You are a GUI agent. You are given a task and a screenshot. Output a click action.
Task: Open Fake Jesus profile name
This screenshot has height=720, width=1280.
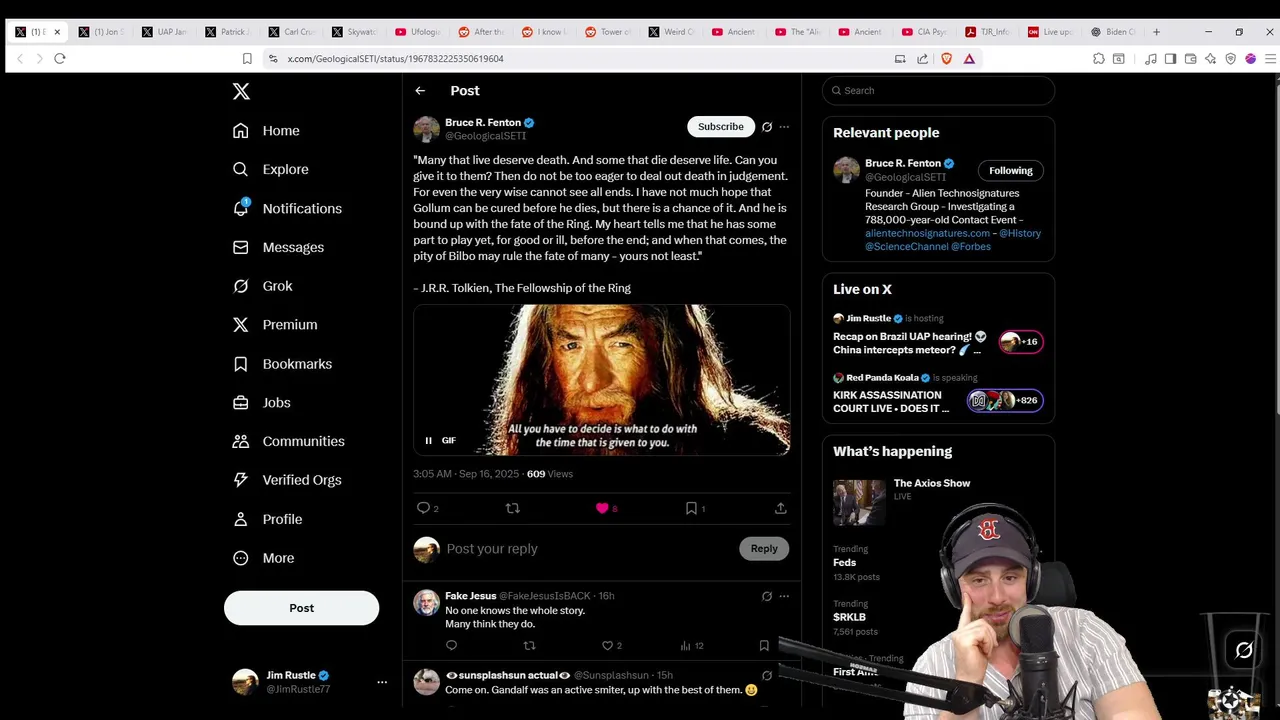pyautogui.click(x=470, y=596)
